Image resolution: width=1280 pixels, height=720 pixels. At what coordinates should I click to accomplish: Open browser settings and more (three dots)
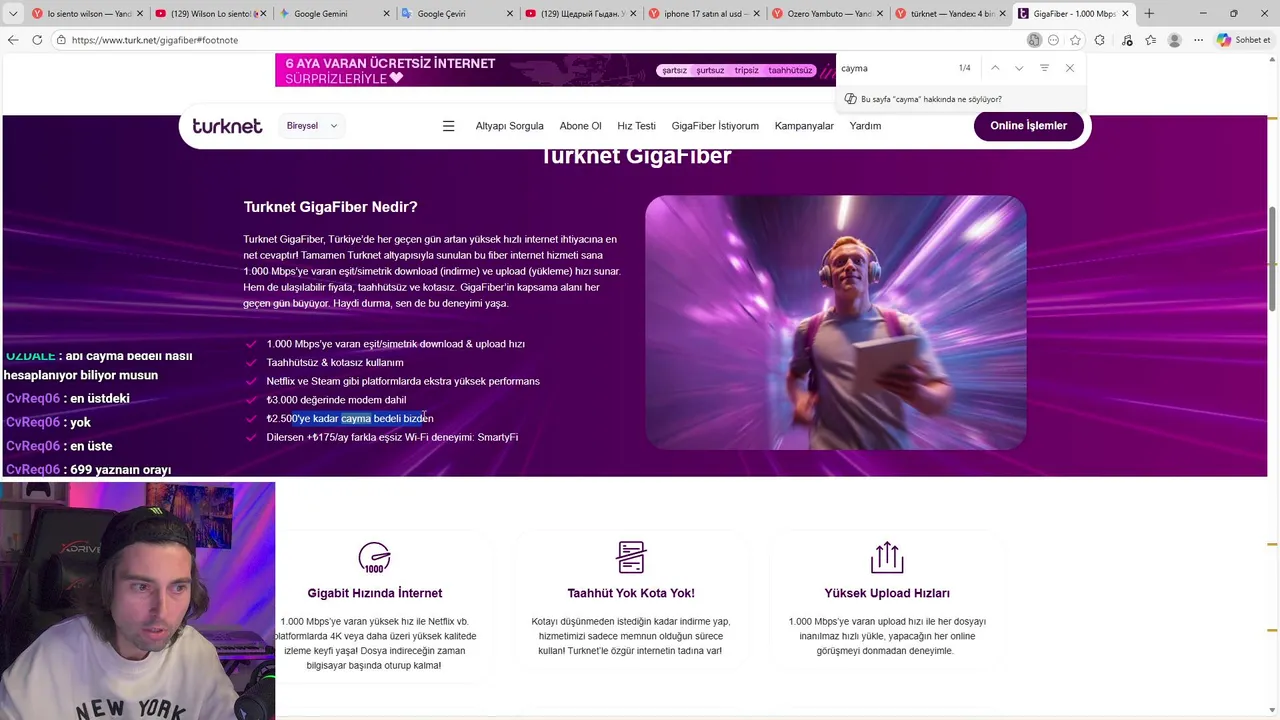tap(1198, 40)
